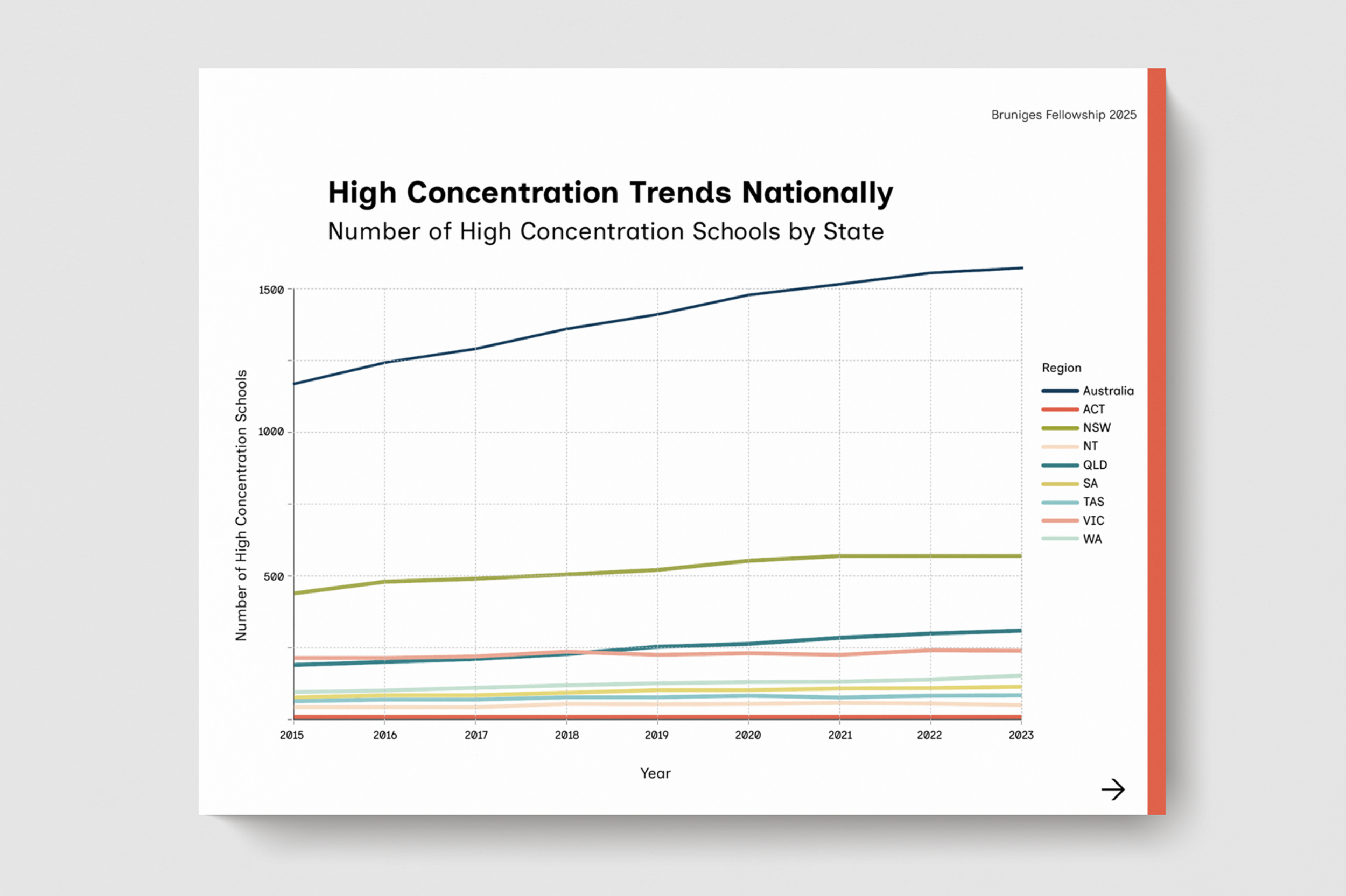Image resolution: width=1346 pixels, height=896 pixels.
Task: Click the chart subtitle about Schools by State
Action: point(605,232)
